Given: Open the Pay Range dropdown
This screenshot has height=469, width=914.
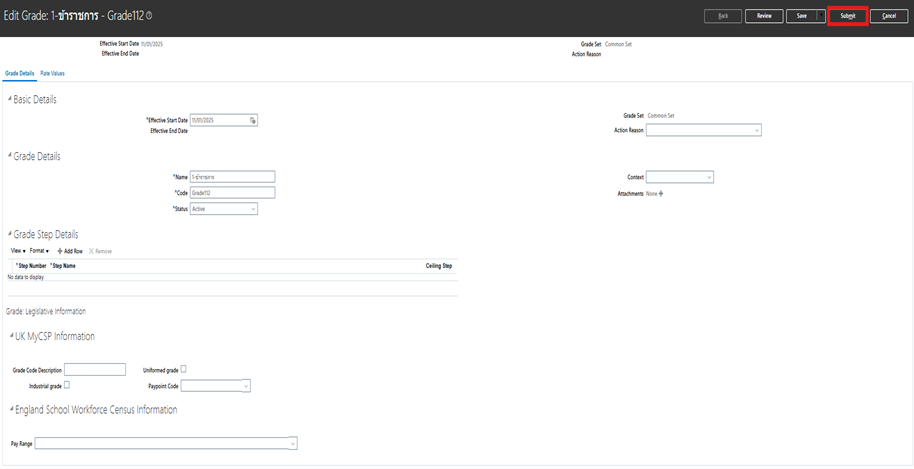Looking at the screenshot, I should point(166,443).
